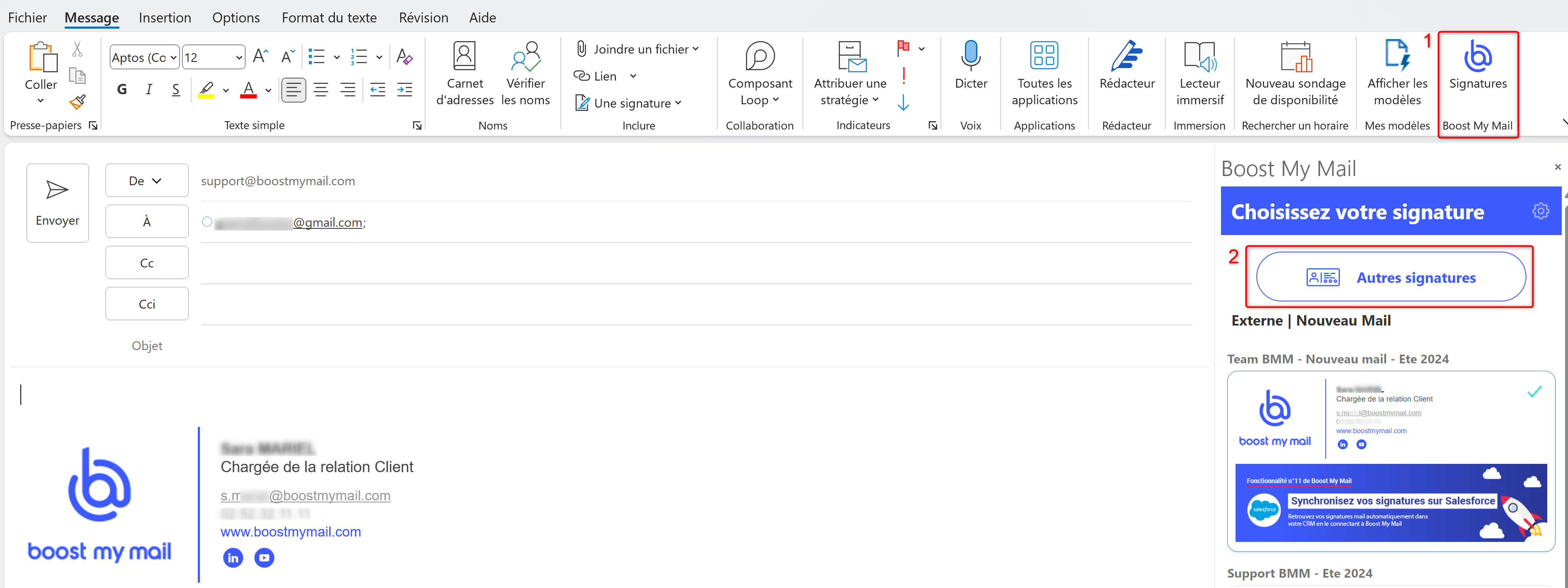This screenshot has width=1568, height=588.
Task: Clear formatting with the eraser A icon
Action: pos(404,56)
